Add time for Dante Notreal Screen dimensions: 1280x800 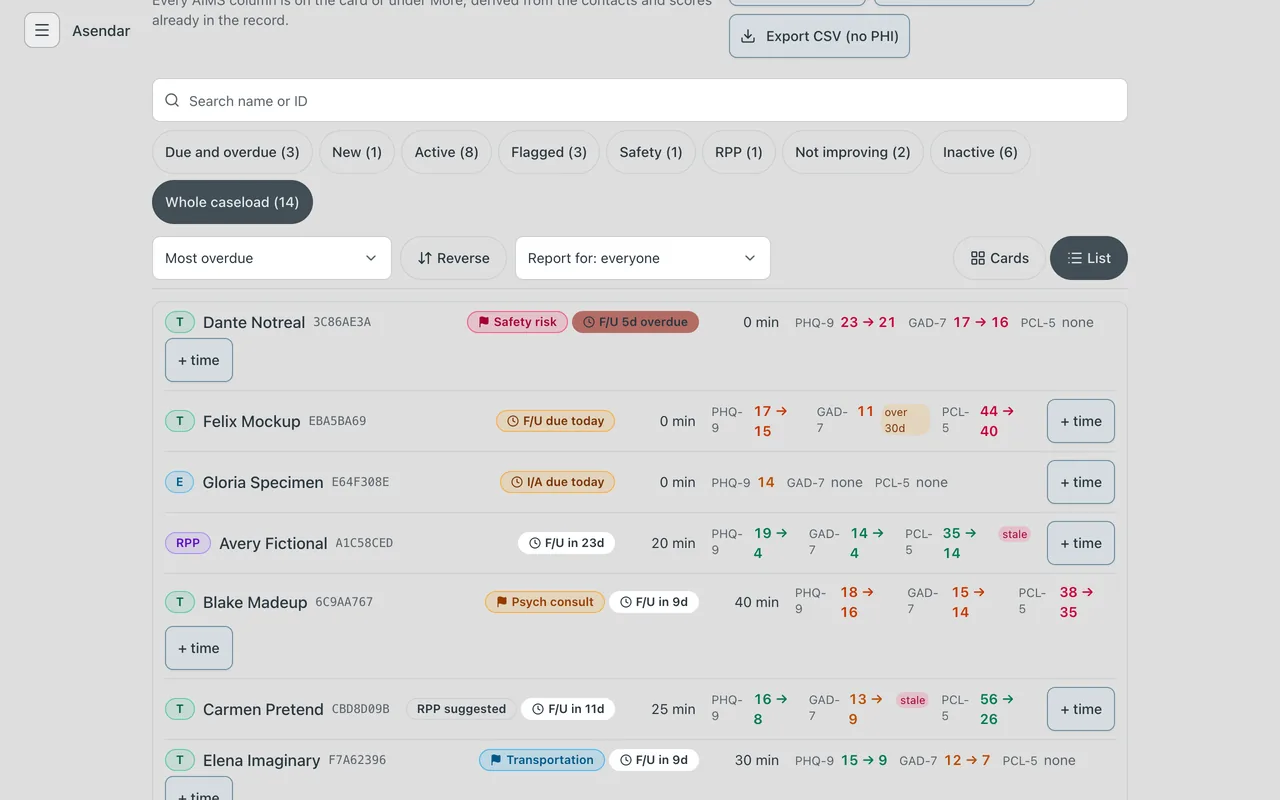tap(199, 360)
